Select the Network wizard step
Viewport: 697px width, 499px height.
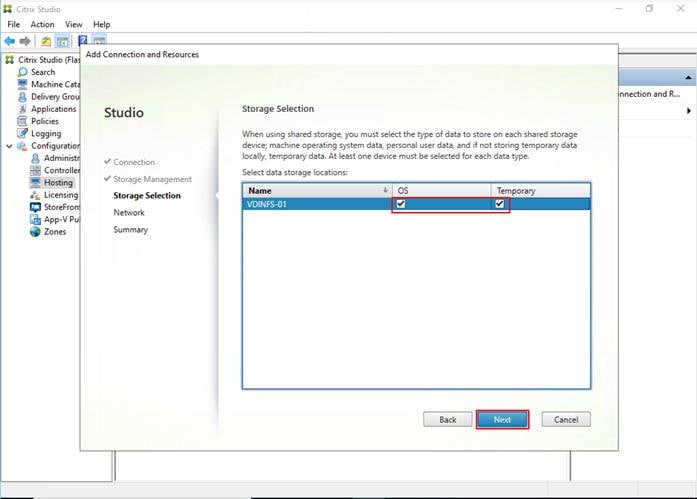(x=129, y=212)
